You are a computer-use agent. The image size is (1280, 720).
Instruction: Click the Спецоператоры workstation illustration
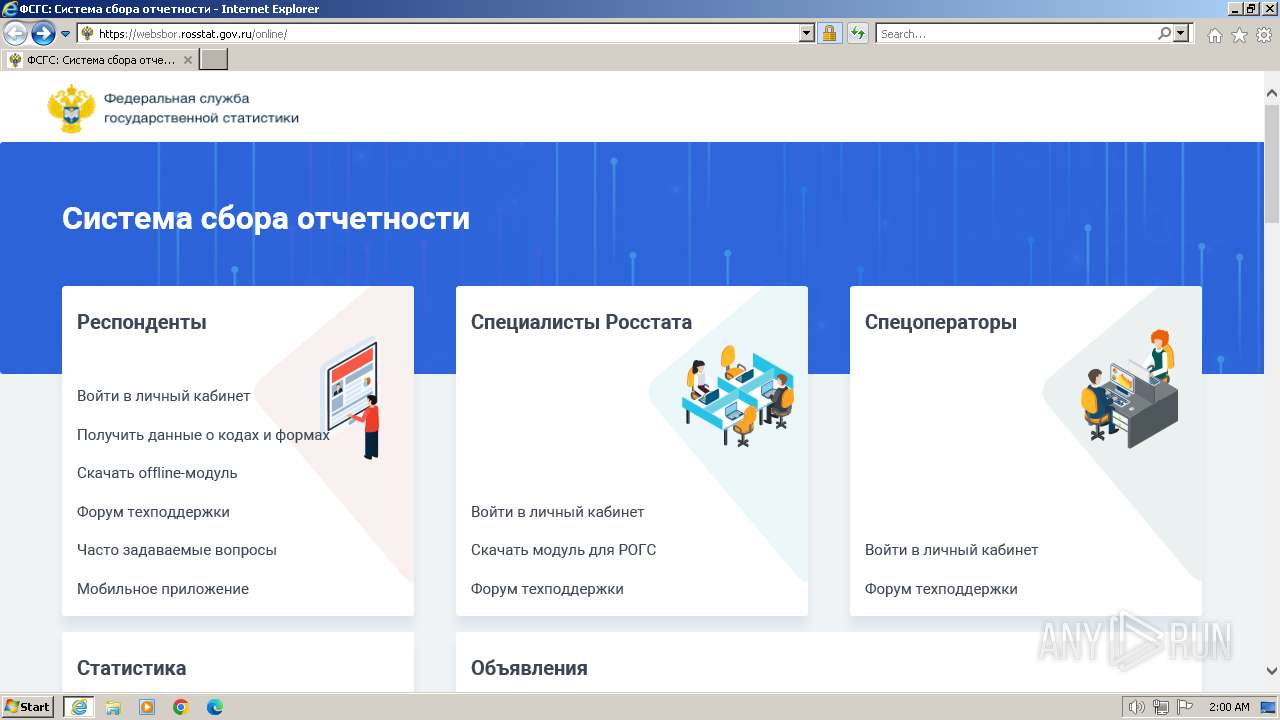click(x=1130, y=388)
